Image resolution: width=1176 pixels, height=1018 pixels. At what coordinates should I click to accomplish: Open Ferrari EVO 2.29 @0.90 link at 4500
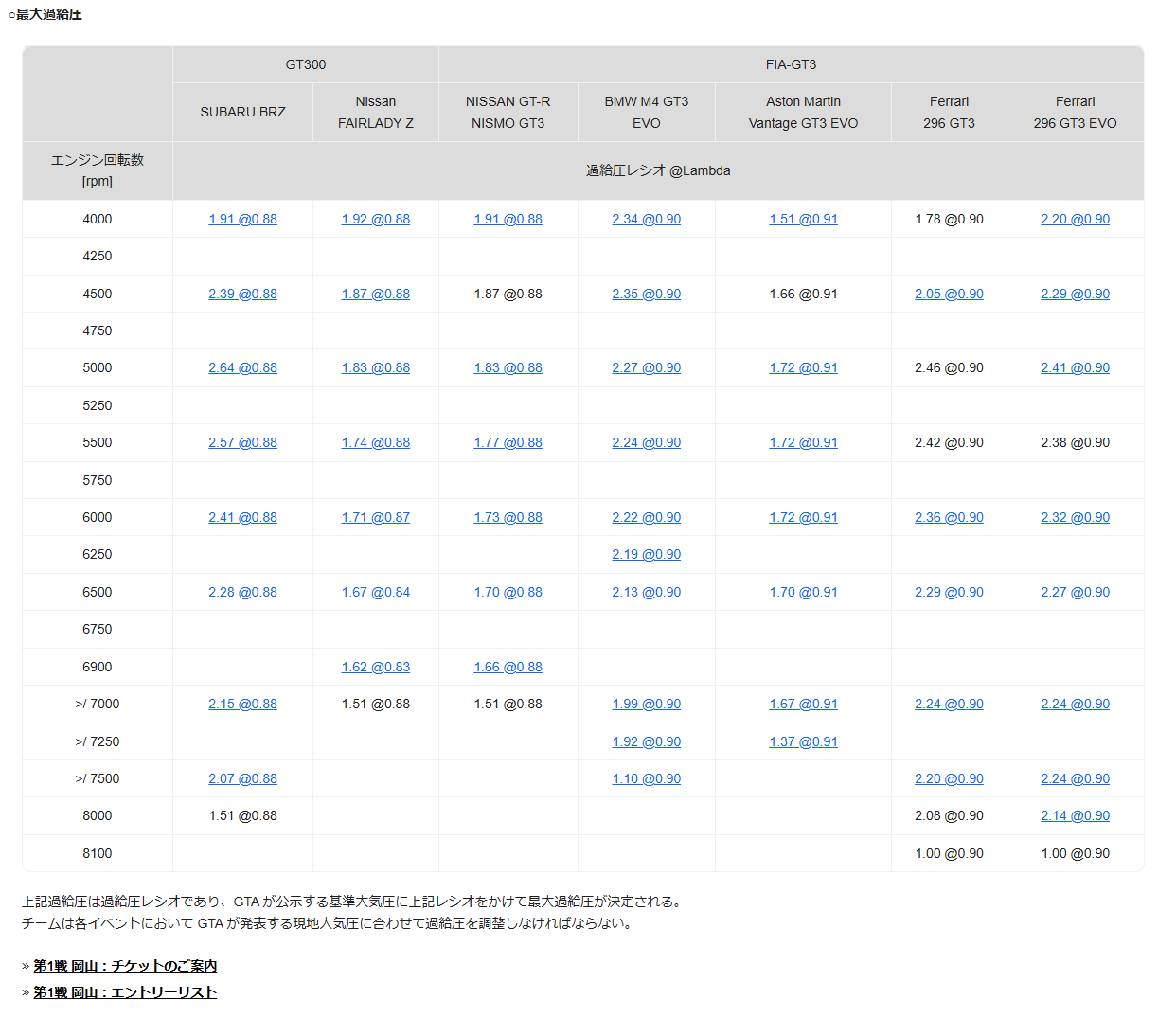pyautogui.click(x=1076, y=294)
